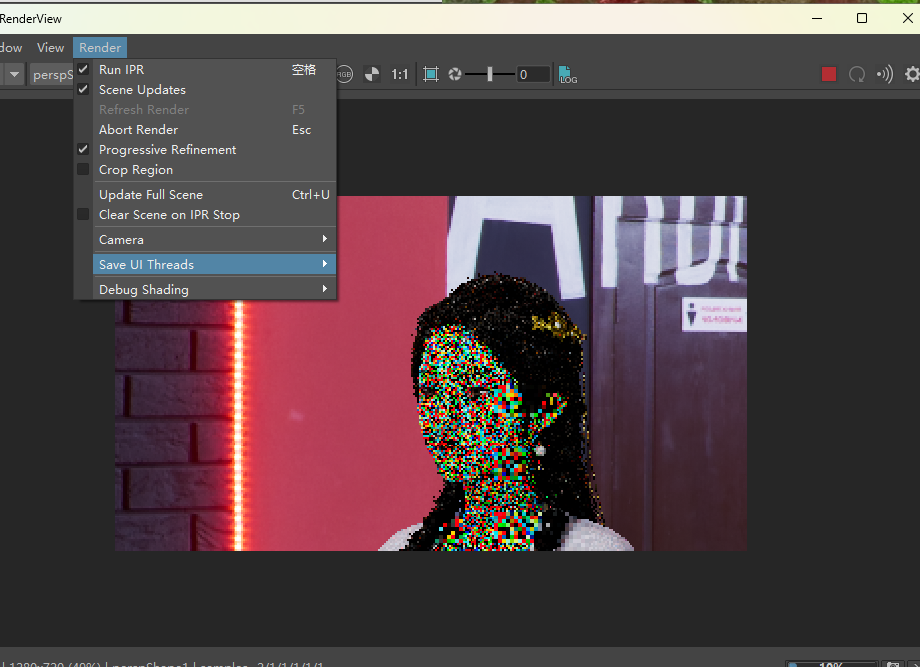Open the render LOG file icon
This screenshot has width=920, height=667.
click(567, 75)
